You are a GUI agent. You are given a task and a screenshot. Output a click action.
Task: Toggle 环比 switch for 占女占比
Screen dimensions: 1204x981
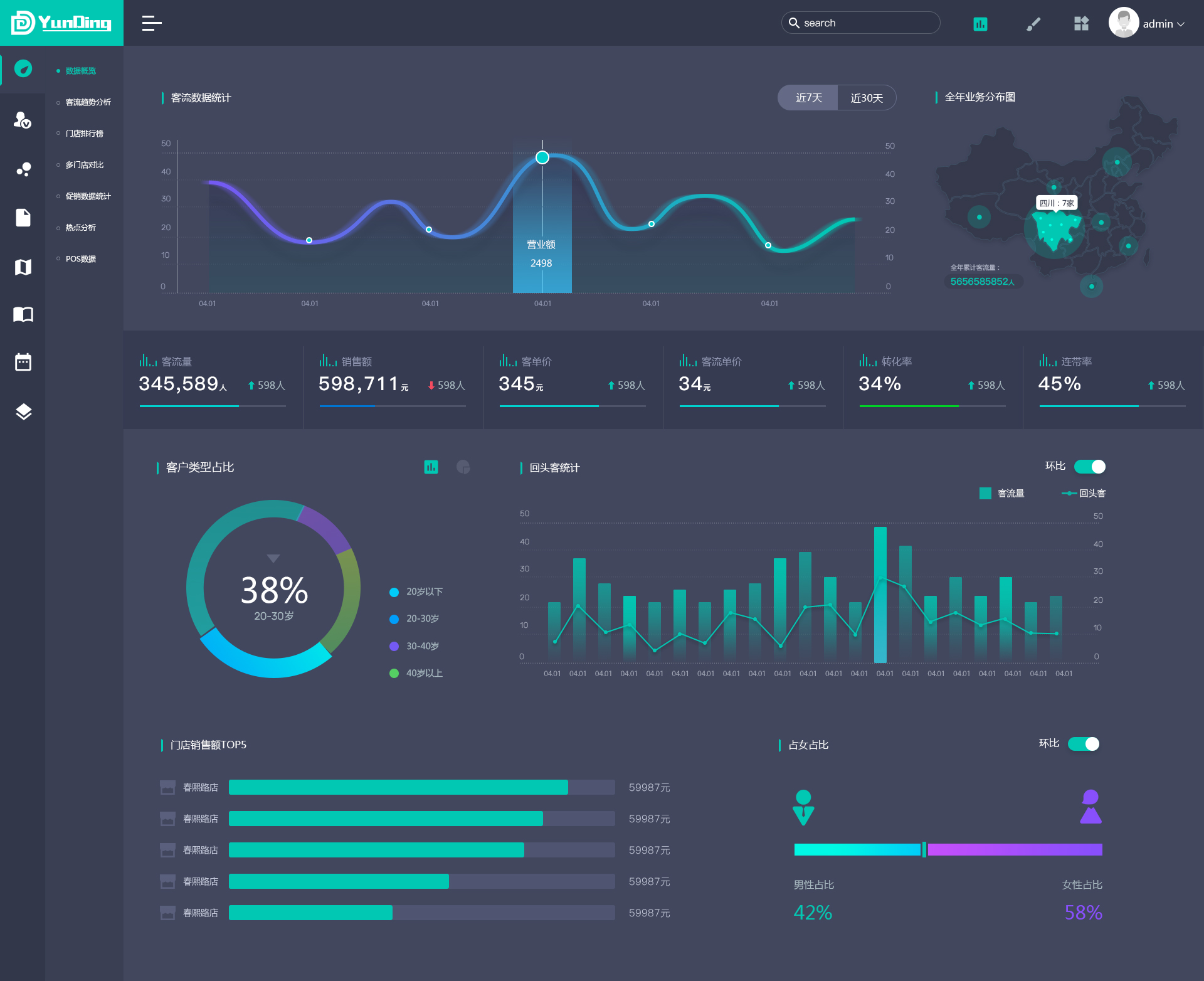pos(1083,744)
